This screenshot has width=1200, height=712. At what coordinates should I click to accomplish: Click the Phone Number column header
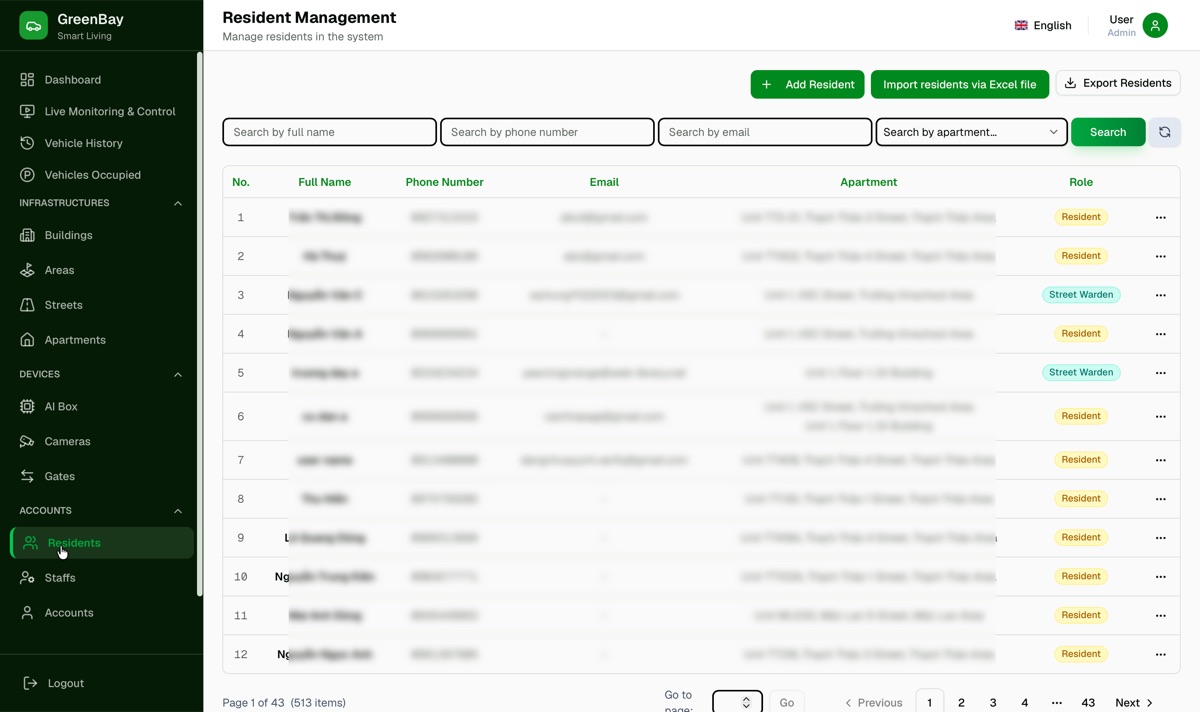pos(445,182)
